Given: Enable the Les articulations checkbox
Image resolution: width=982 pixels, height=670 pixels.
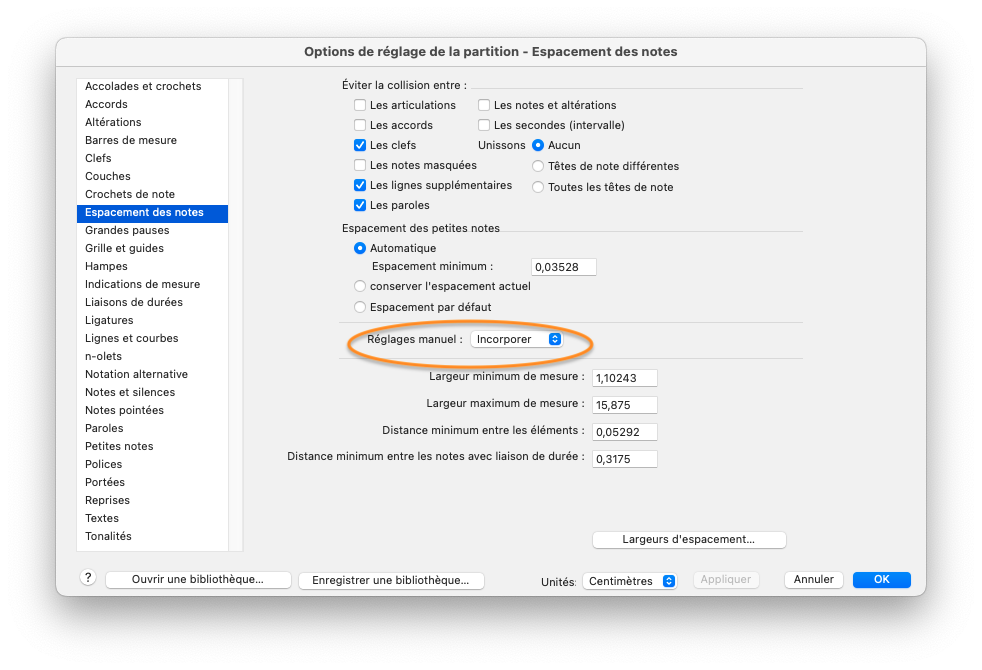Looking at the screenshot, I should [360, 105].
